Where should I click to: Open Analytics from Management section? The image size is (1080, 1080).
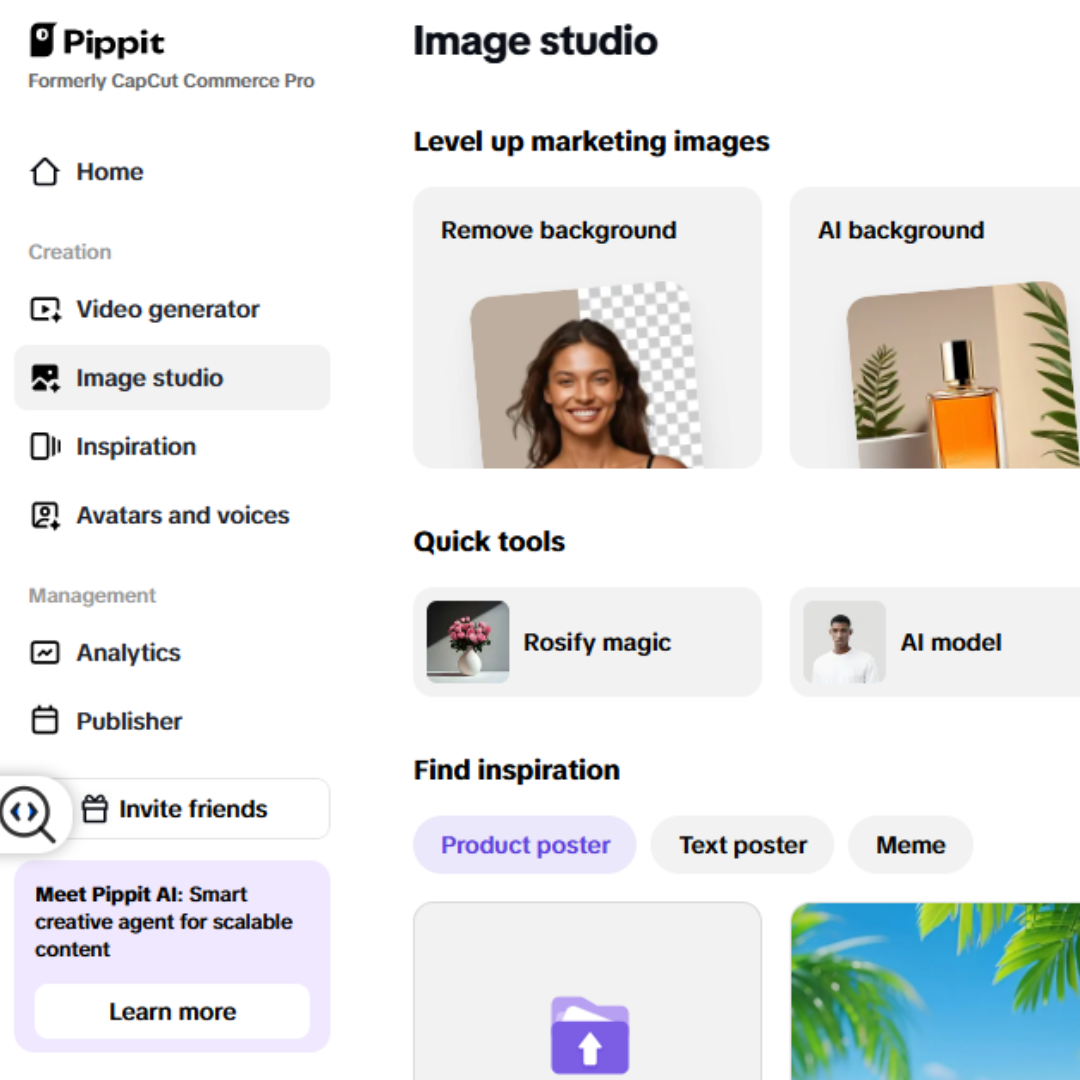[x=172, y=652]
